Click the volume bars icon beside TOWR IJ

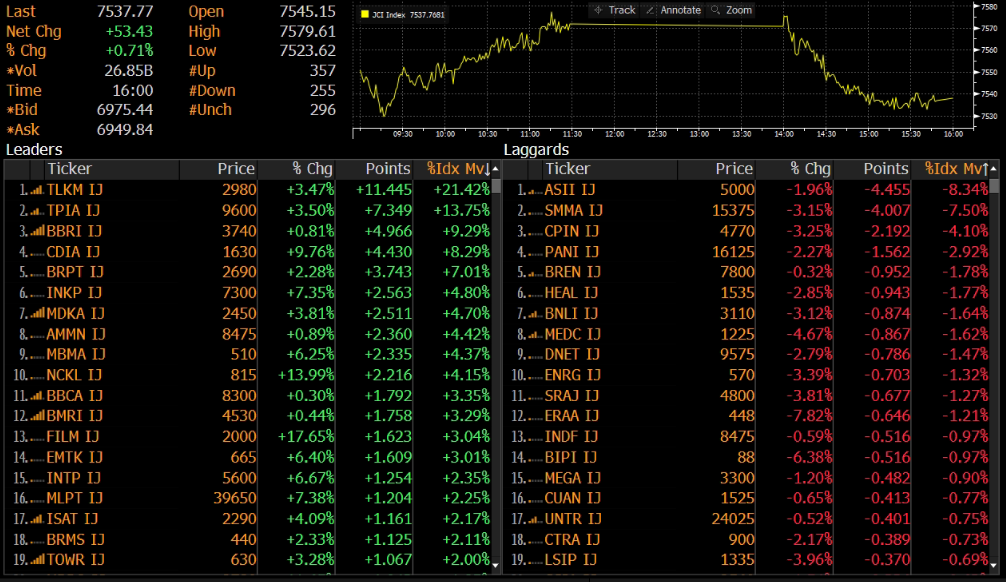click(x=37, y=560)
